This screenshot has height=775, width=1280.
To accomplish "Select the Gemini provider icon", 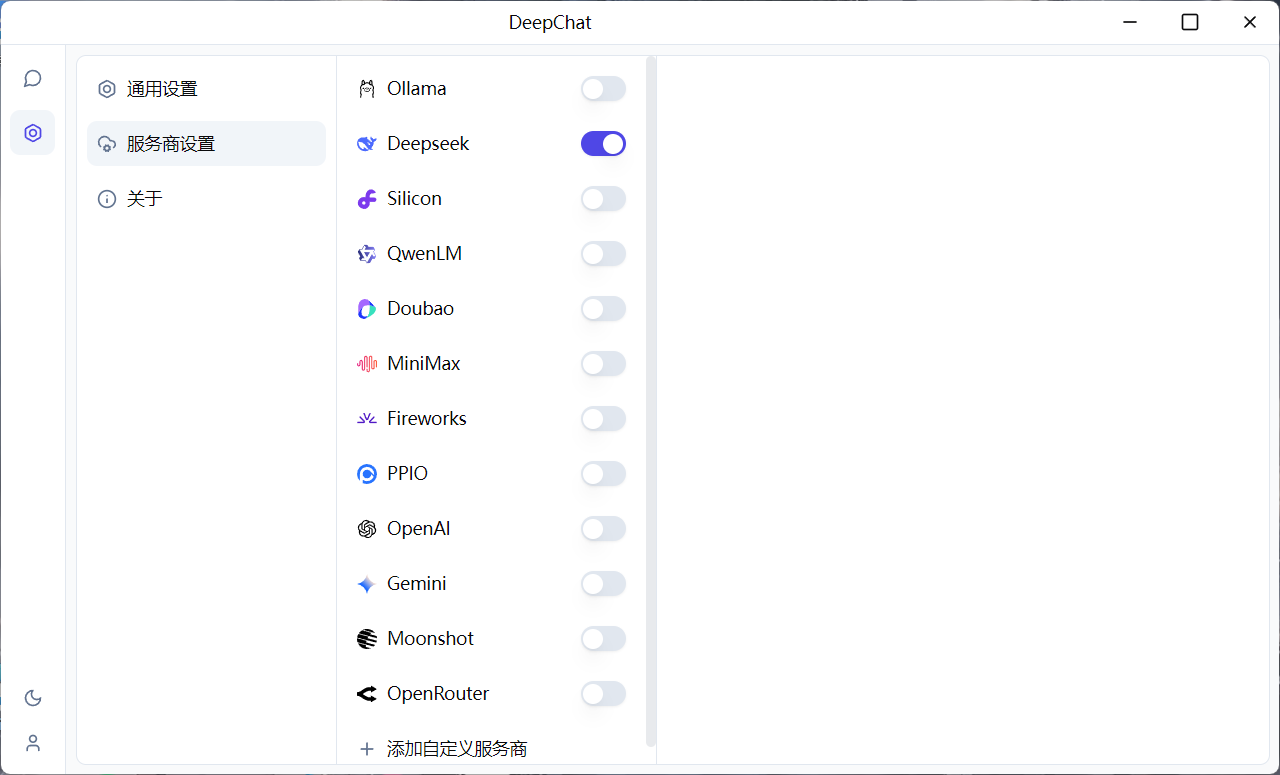I will [x=367, y=583].
